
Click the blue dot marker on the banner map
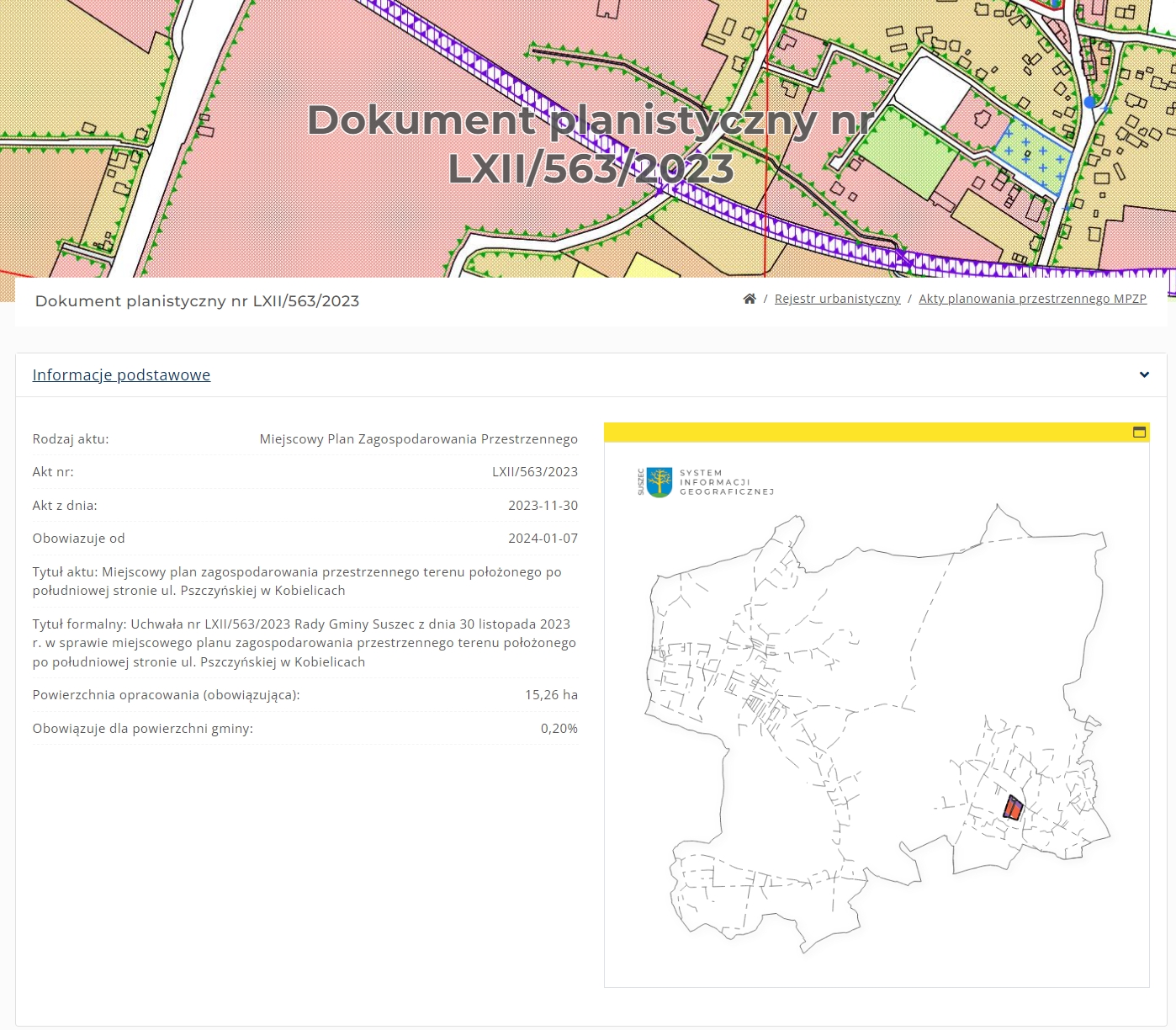tap(1090, 102)
